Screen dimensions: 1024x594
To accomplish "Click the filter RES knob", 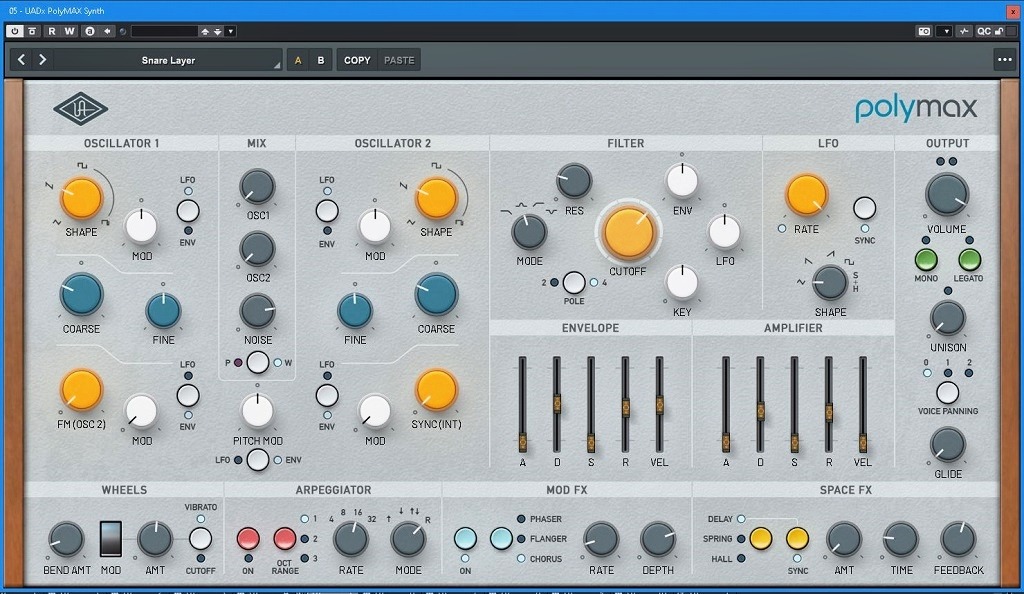I will pos(574,181).
